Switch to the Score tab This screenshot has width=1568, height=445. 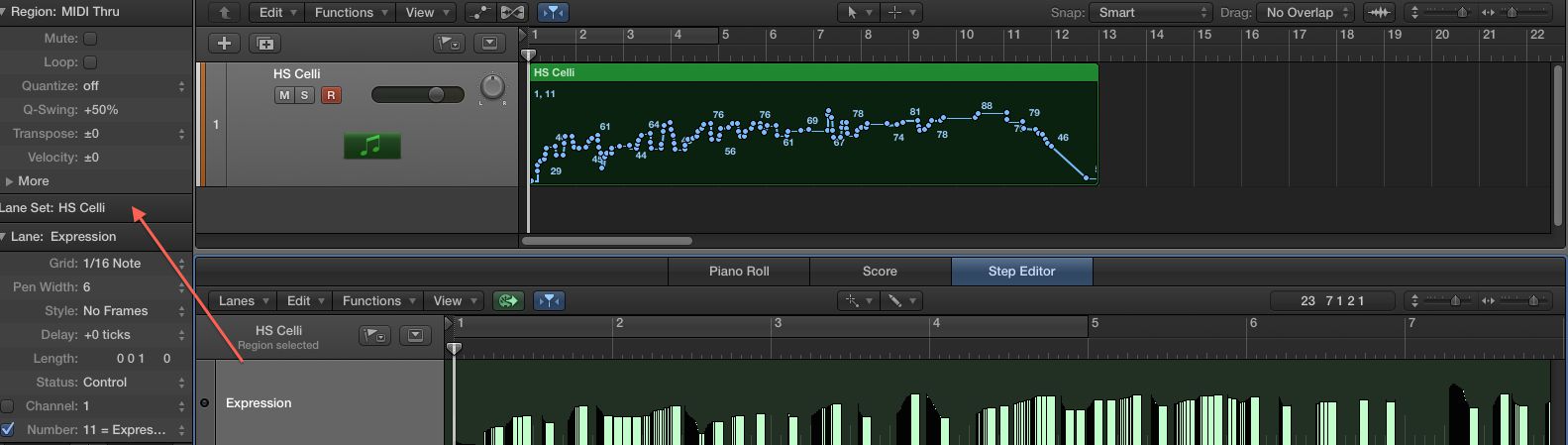point(880,272)
